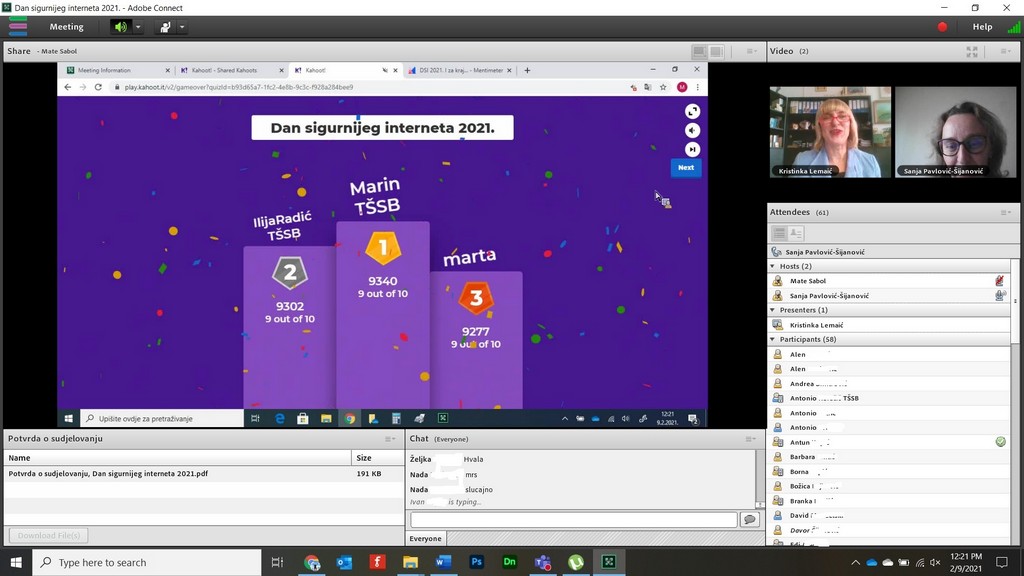Open the Meeting menu
This screenshot has height=576, width=1024.
click(x=67, y=27)
